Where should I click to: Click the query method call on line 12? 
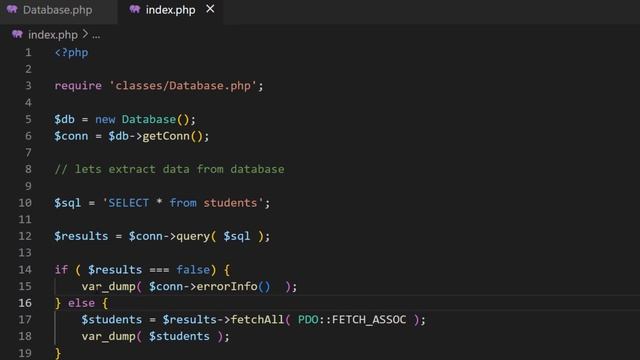[x=193, y=236]
